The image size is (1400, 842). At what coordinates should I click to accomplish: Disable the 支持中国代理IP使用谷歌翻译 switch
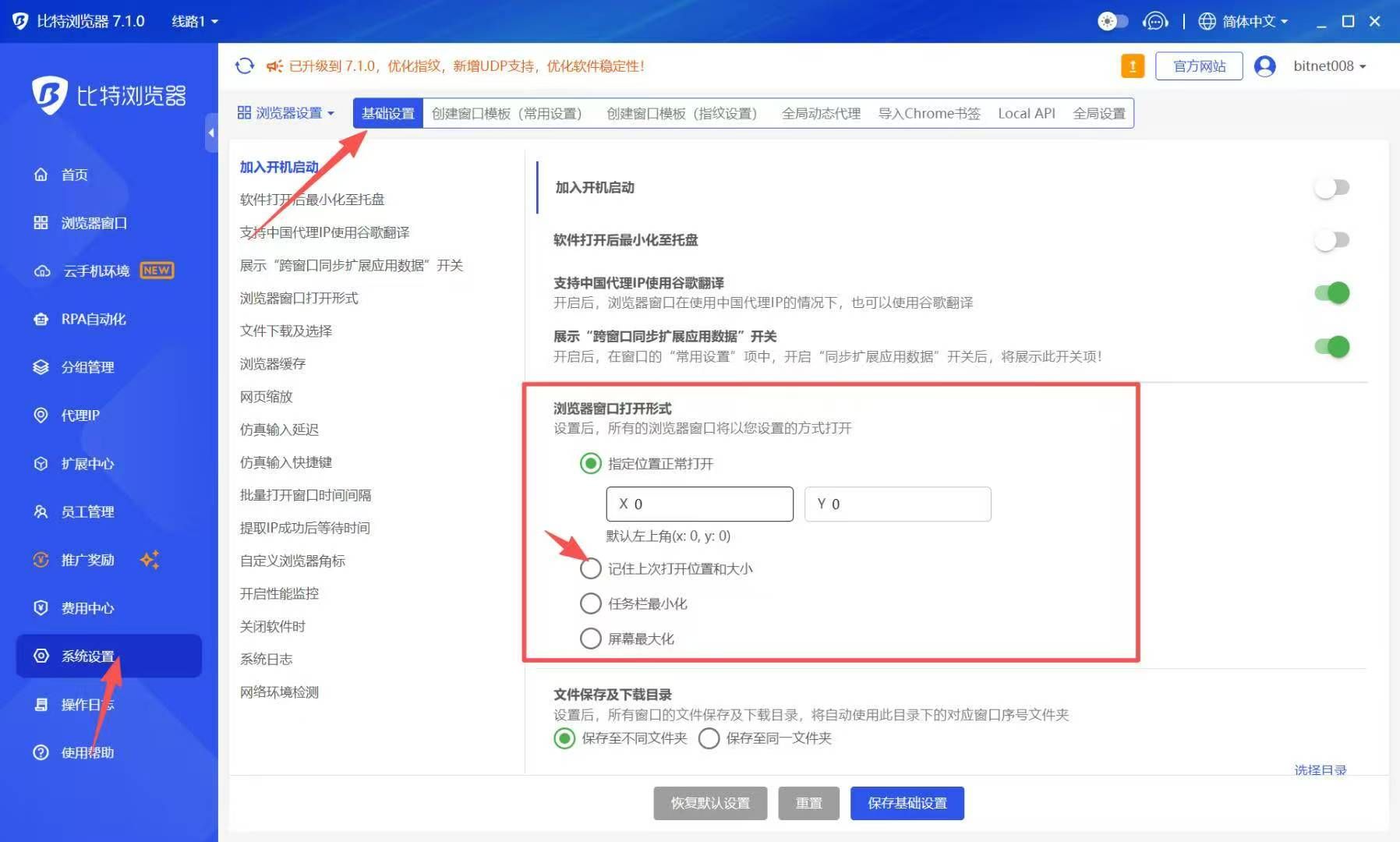[x=1332, y=292]
